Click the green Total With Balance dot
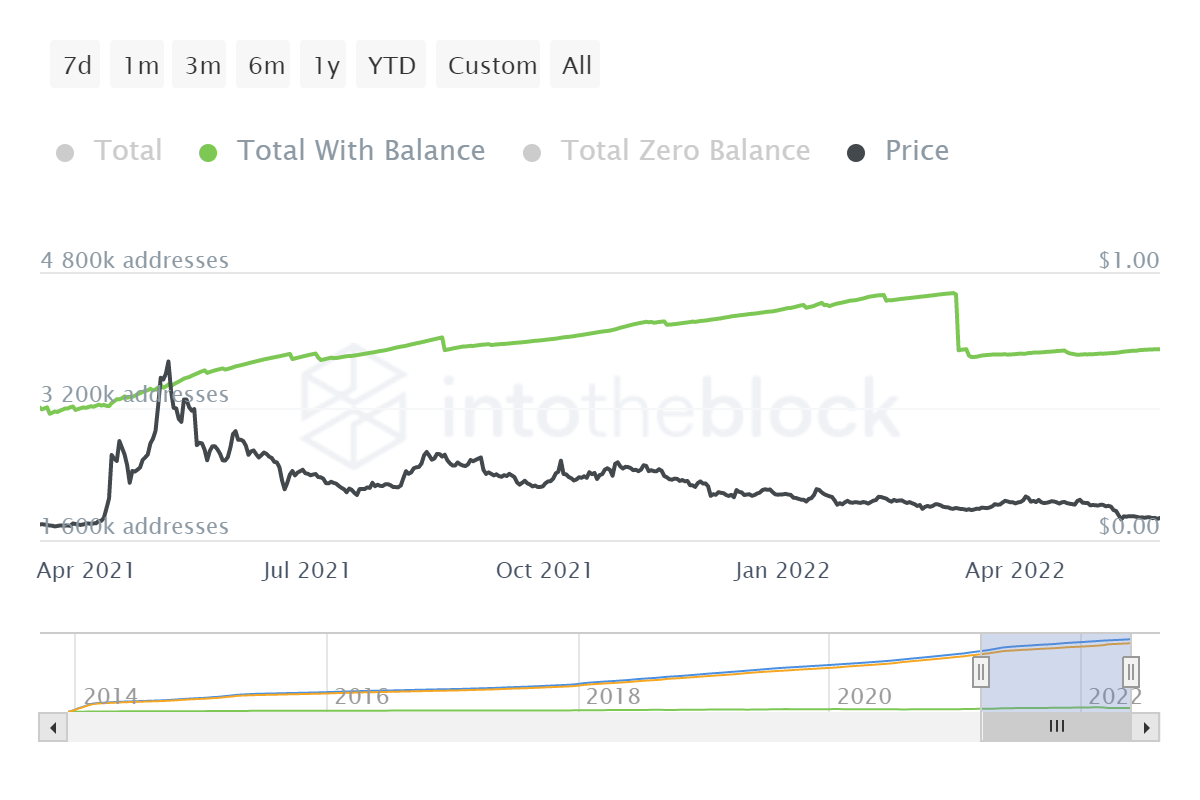The height and width of the screenshot is (800, 1200). 208,153
